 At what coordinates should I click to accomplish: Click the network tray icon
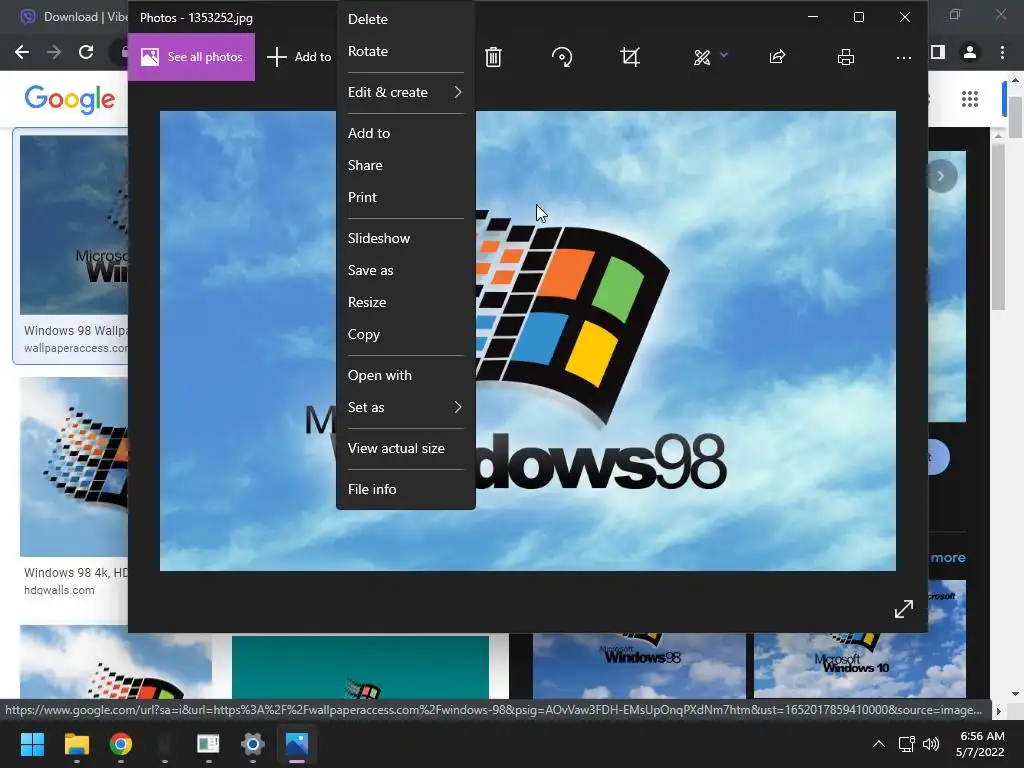(x=906, y=744)
